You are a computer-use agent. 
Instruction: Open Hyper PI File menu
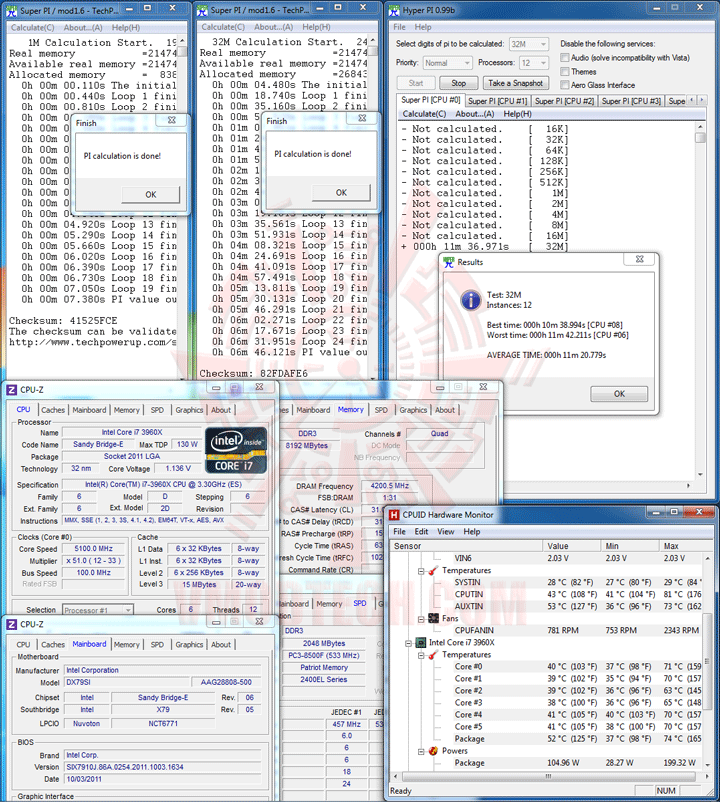(x=399, y=27)
